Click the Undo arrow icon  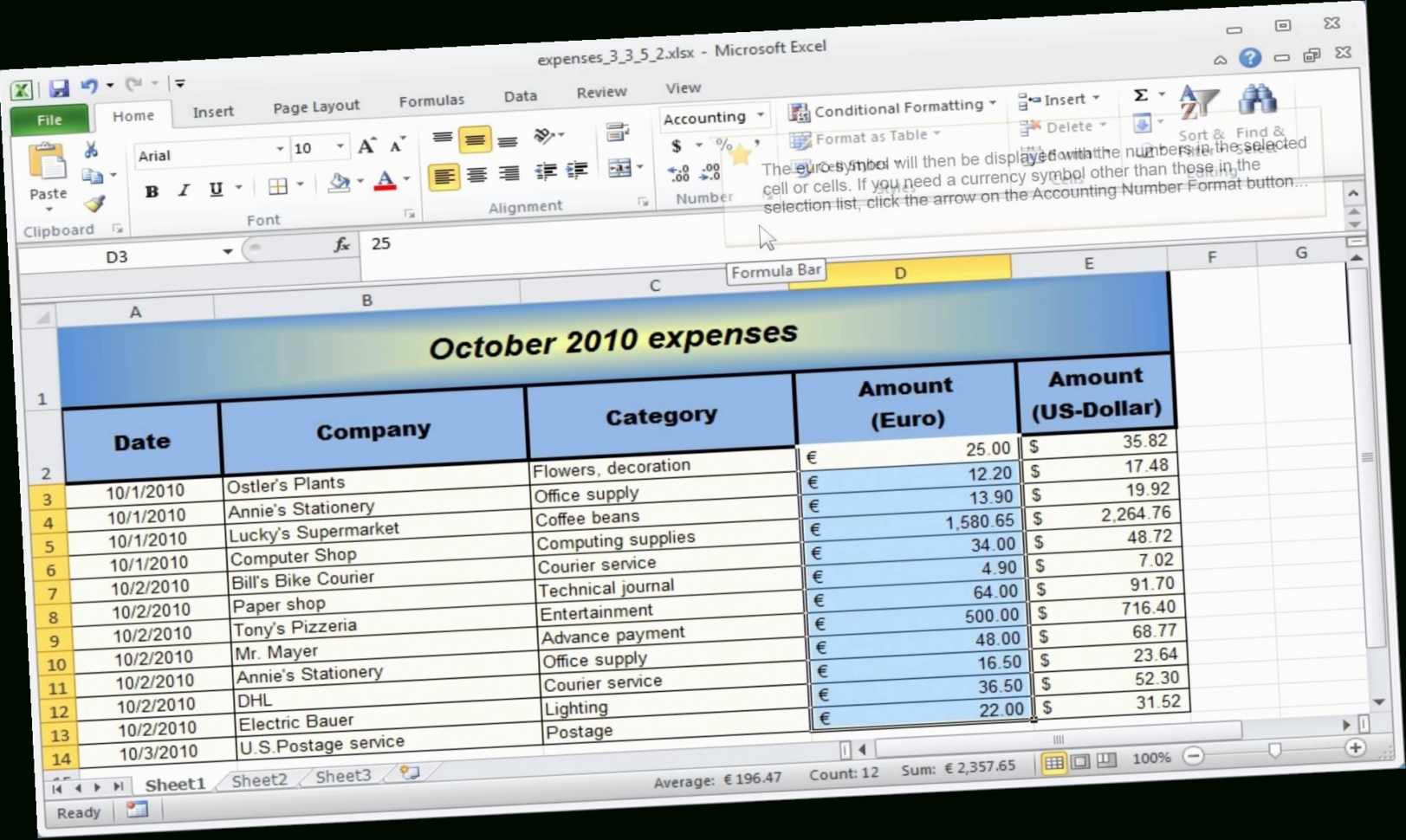89,86
